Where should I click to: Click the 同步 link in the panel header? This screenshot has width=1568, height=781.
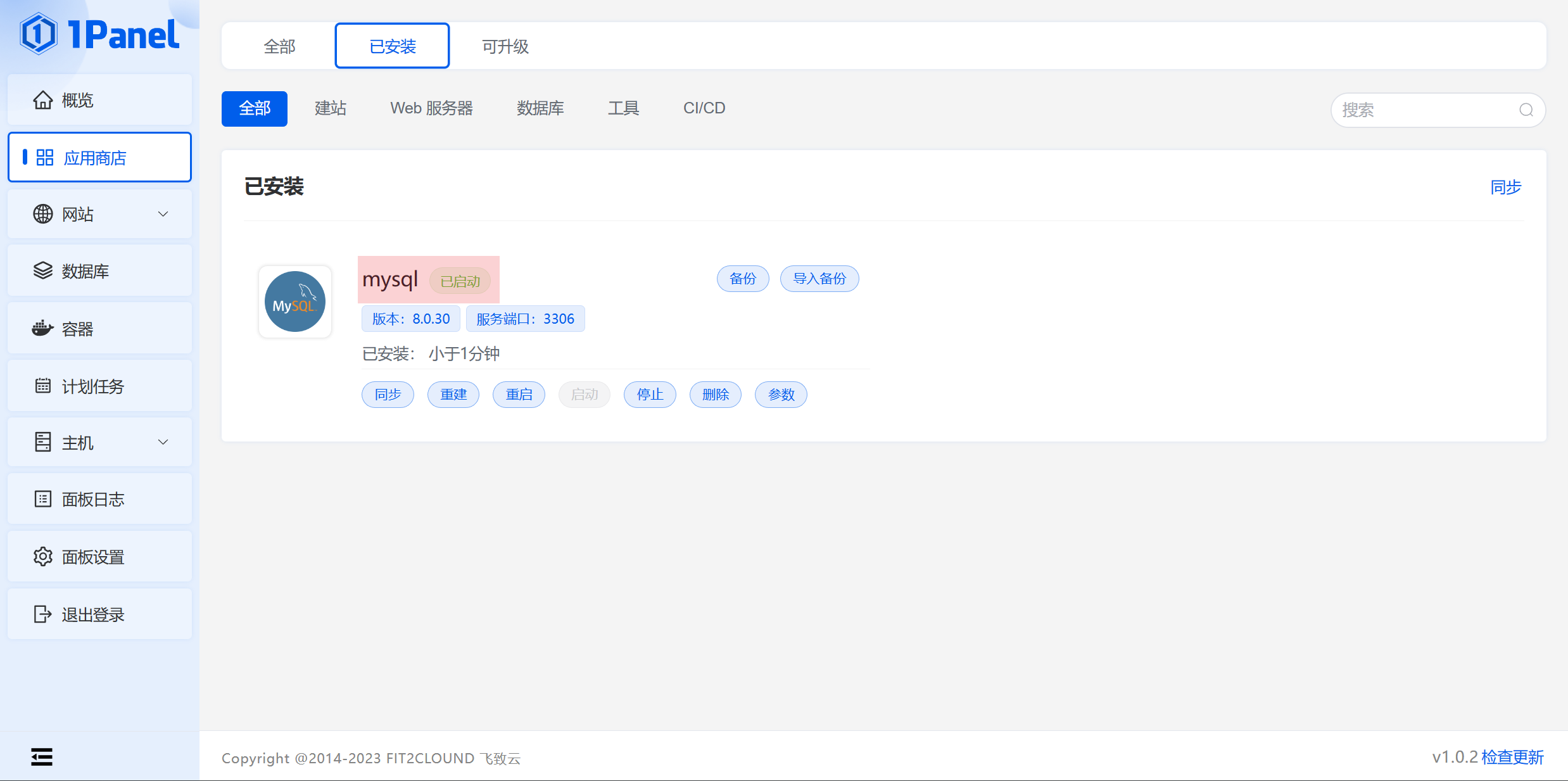tap(1506, 187)
